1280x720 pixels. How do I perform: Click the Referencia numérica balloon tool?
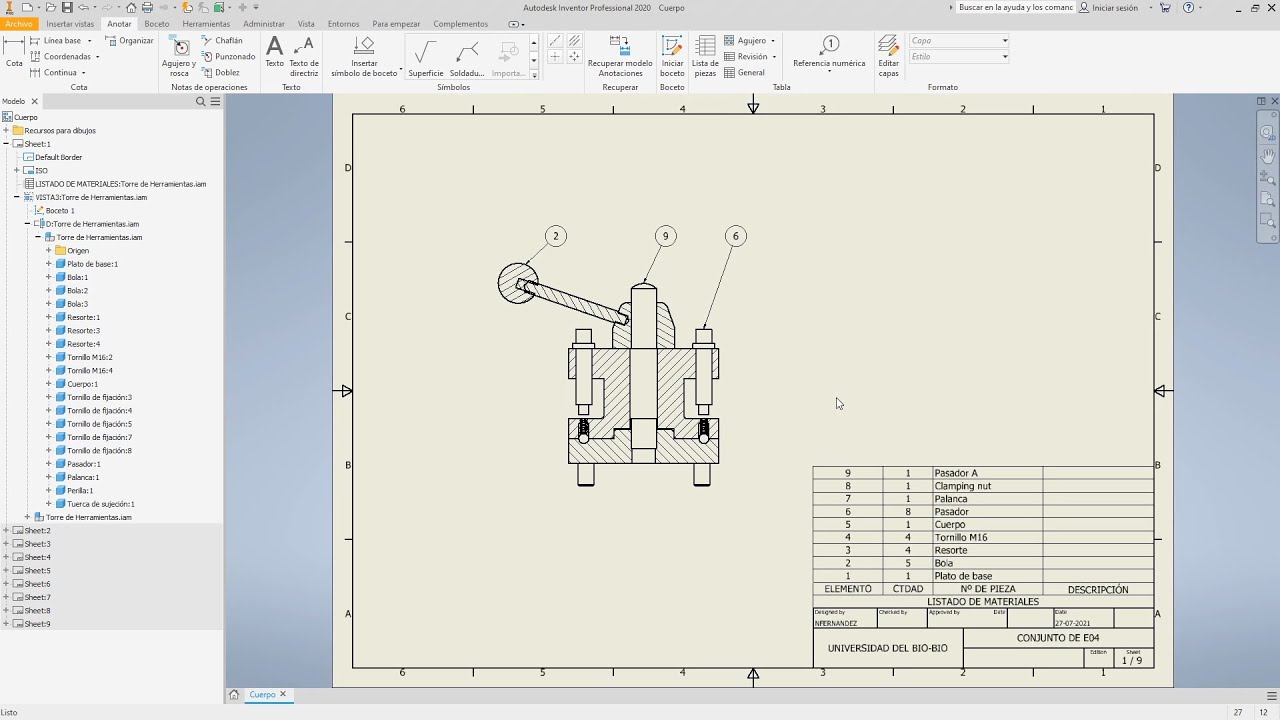[x=829, y=52]
